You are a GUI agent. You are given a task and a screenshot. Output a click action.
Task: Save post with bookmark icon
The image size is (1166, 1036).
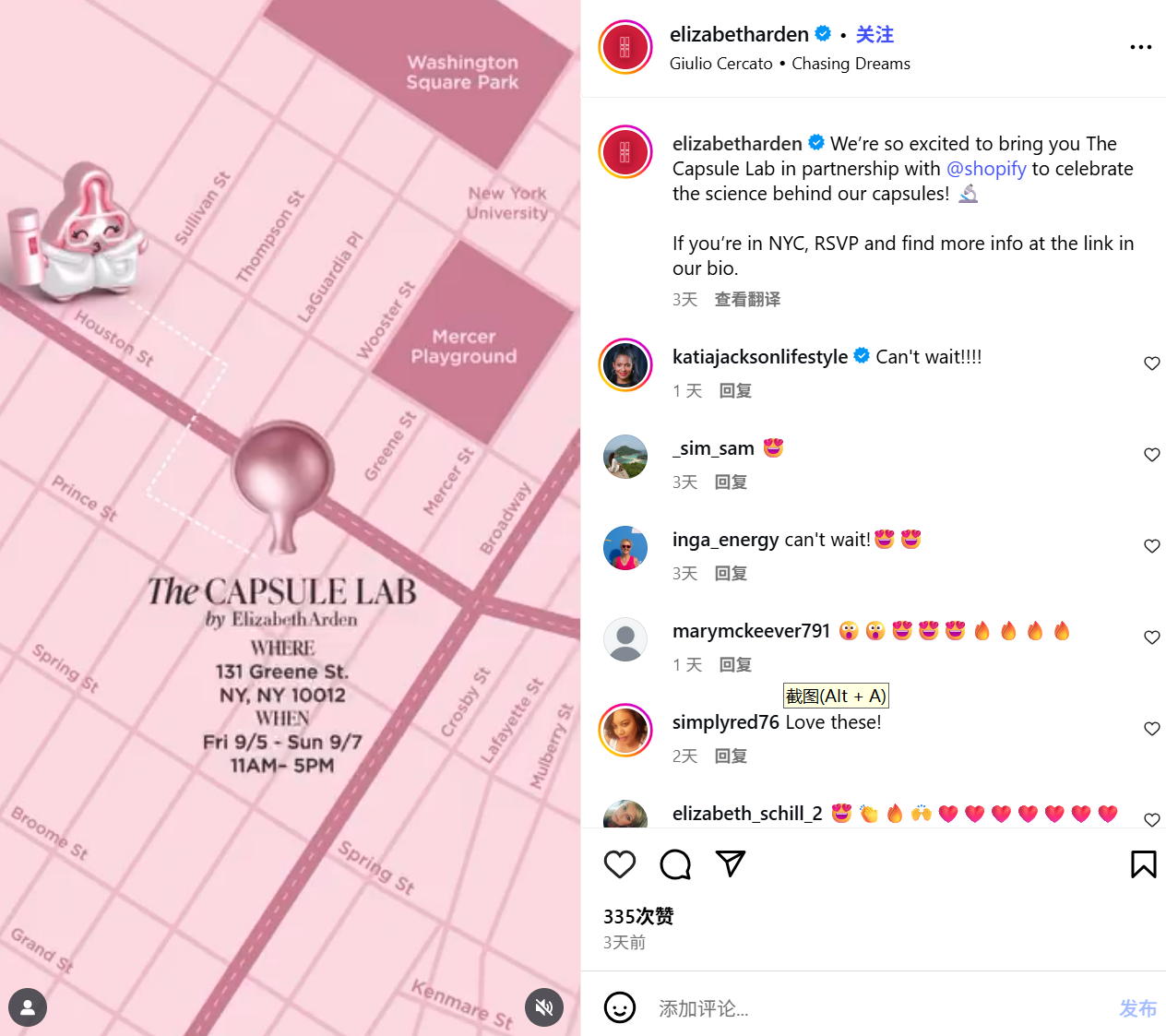tap(1143, 864)
